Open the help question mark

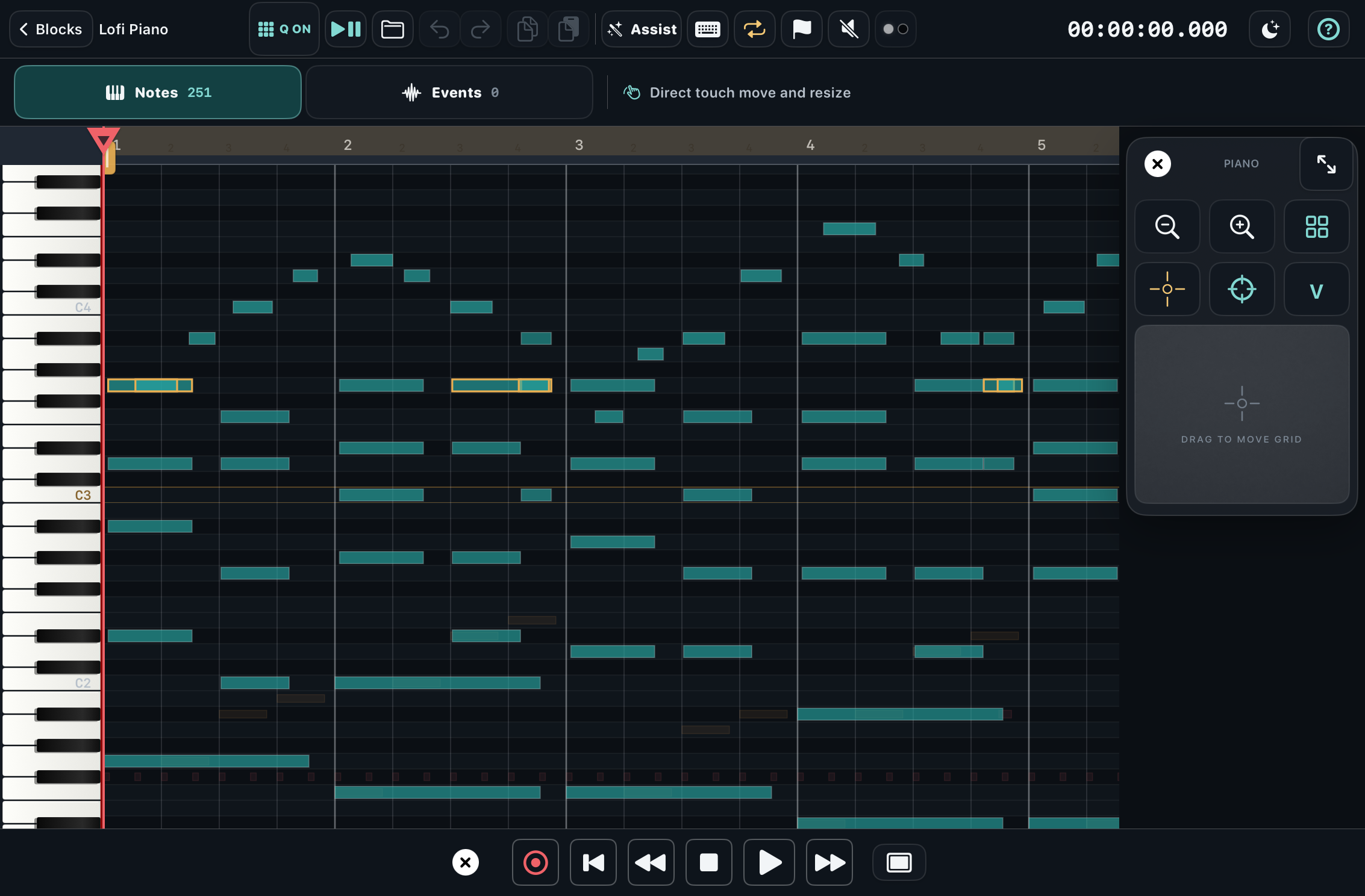(1328, 29)
